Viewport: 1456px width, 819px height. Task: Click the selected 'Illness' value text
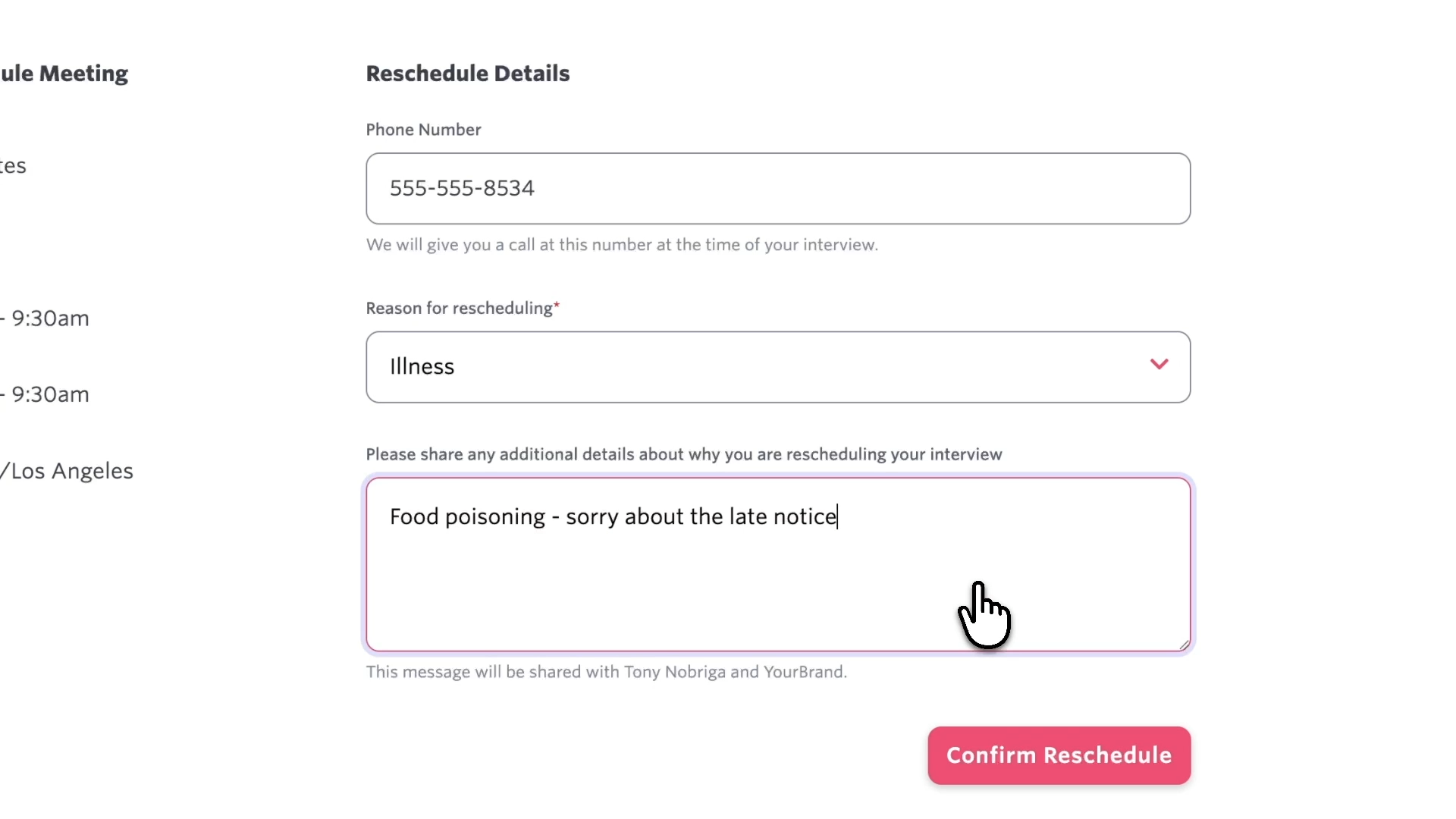click(422, 367)
